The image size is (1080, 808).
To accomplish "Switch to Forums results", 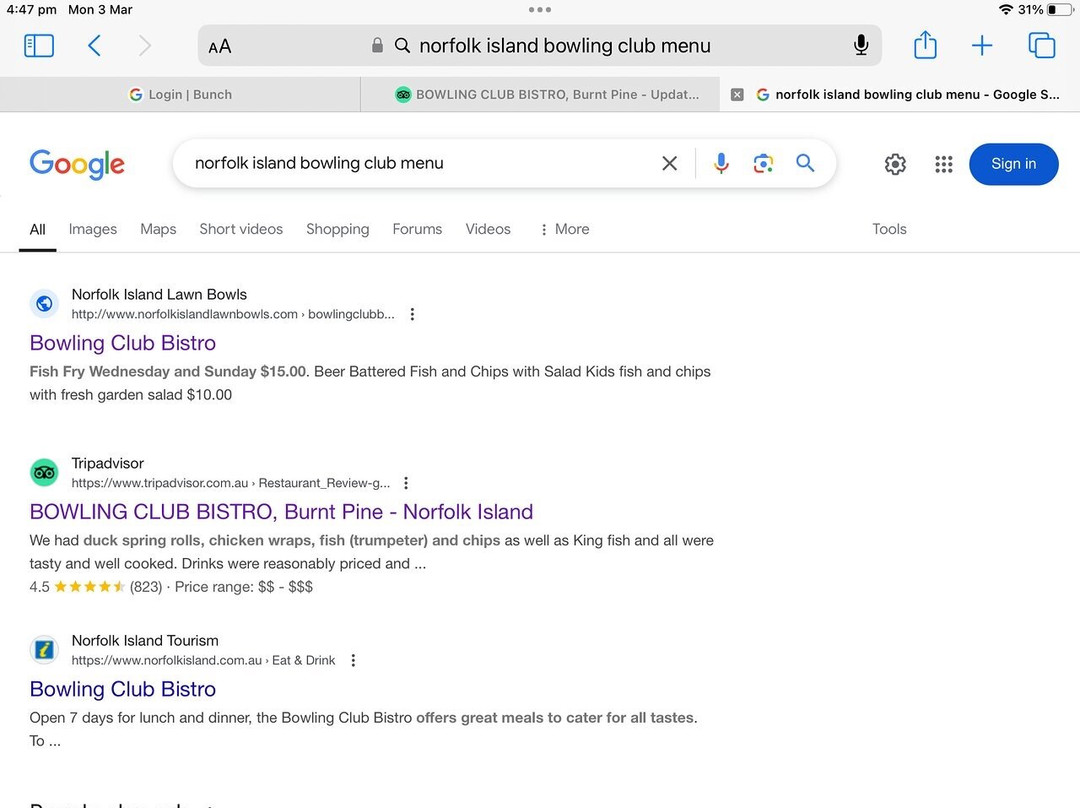I will [x=417, y=229].
